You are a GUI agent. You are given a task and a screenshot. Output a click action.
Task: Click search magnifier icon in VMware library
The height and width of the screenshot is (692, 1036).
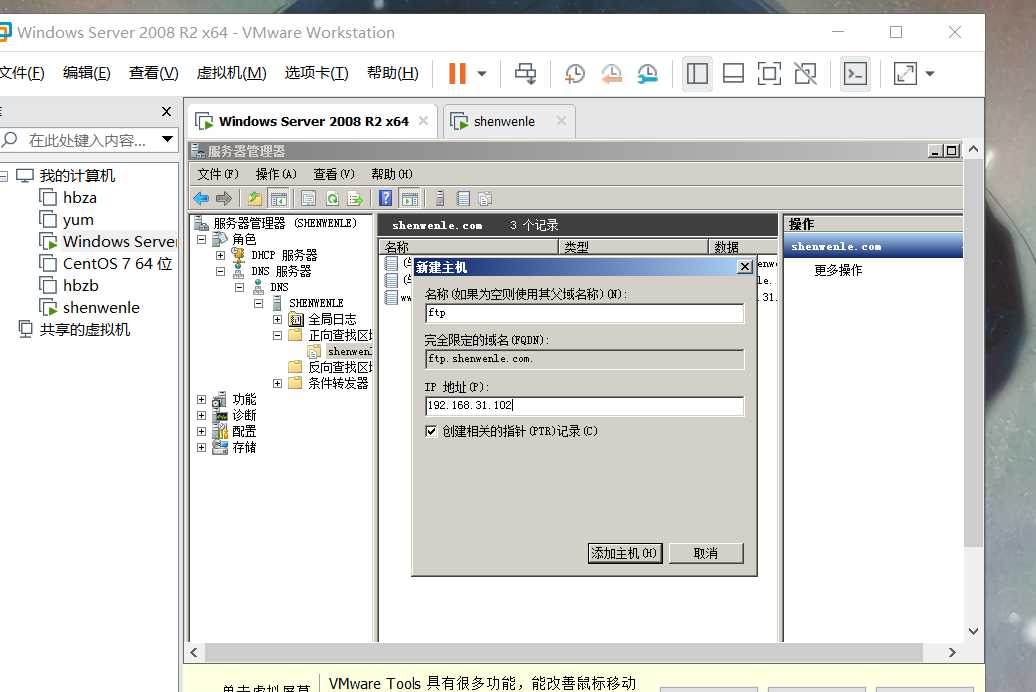(10, 139)
